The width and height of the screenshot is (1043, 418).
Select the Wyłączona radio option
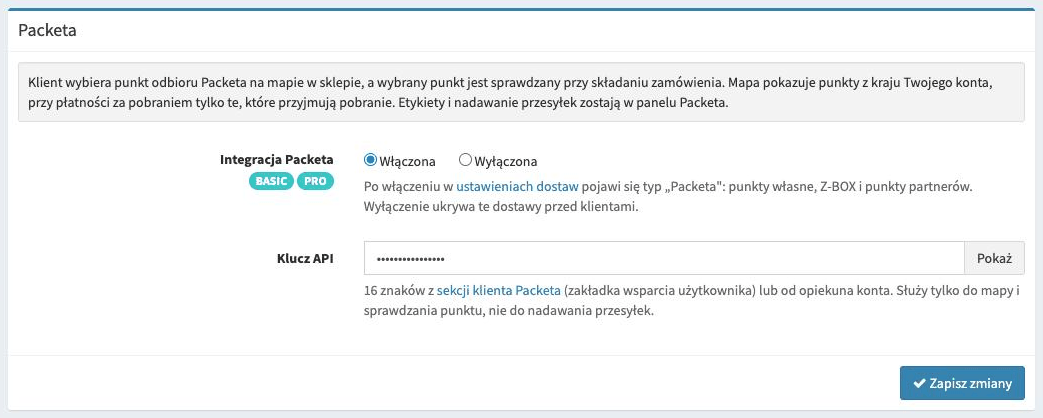click(x=466, y=160)
